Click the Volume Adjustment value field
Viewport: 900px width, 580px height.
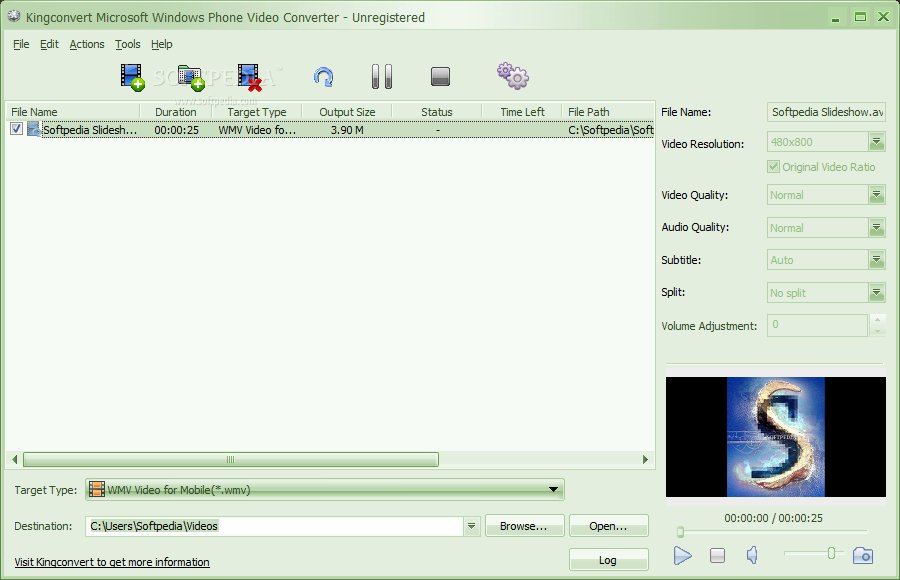click(x=817, y=325)
